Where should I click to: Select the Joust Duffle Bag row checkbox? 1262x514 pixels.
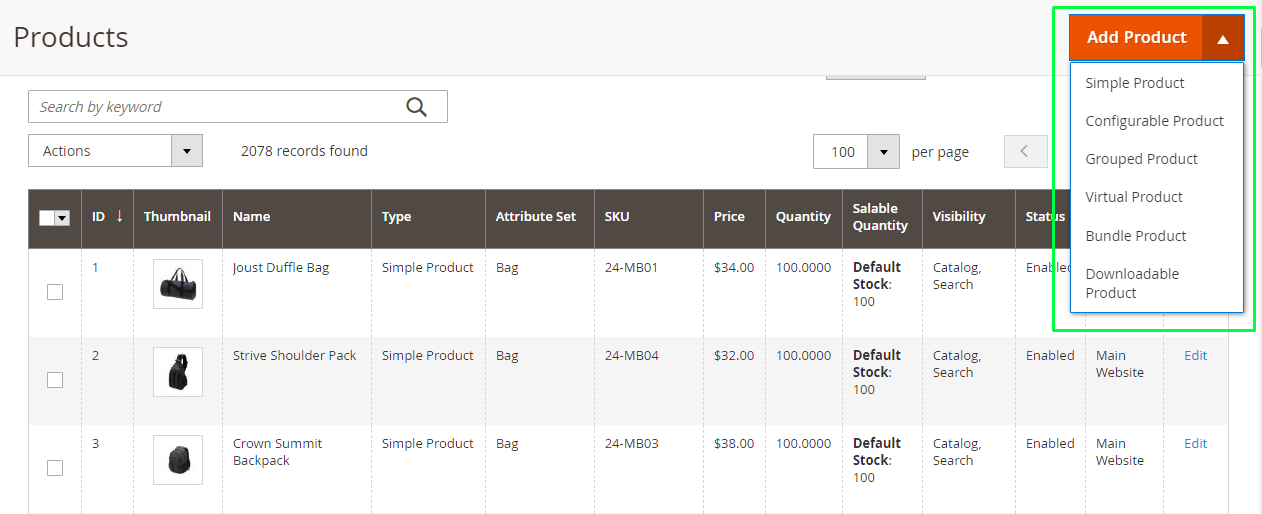point(55,292)
